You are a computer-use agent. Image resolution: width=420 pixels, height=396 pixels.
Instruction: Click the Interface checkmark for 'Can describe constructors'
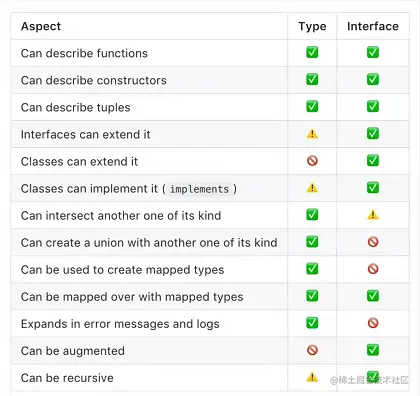pos(373,79)
